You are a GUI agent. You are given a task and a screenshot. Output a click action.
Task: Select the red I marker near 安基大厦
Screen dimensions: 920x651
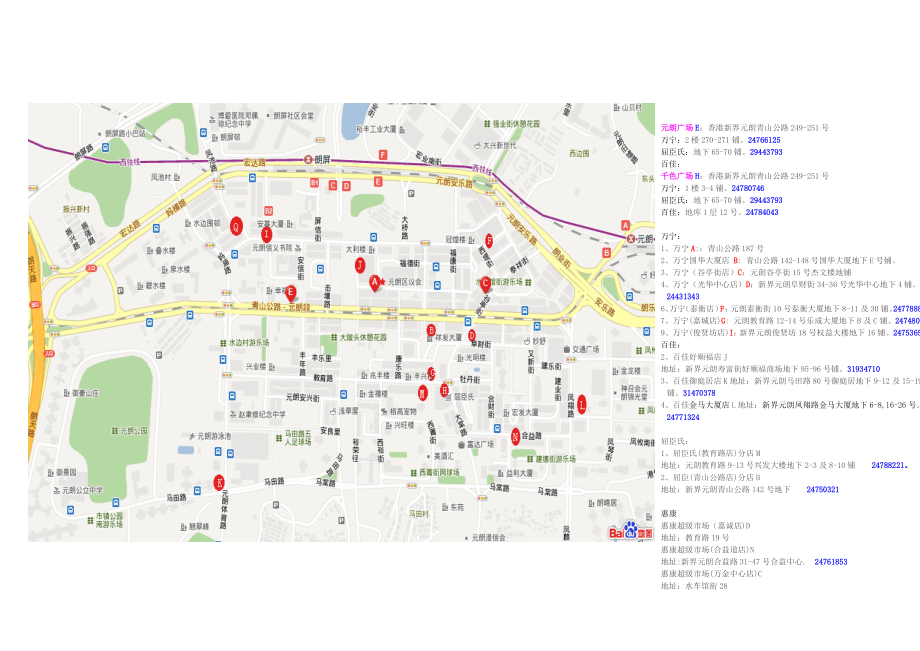266,233
